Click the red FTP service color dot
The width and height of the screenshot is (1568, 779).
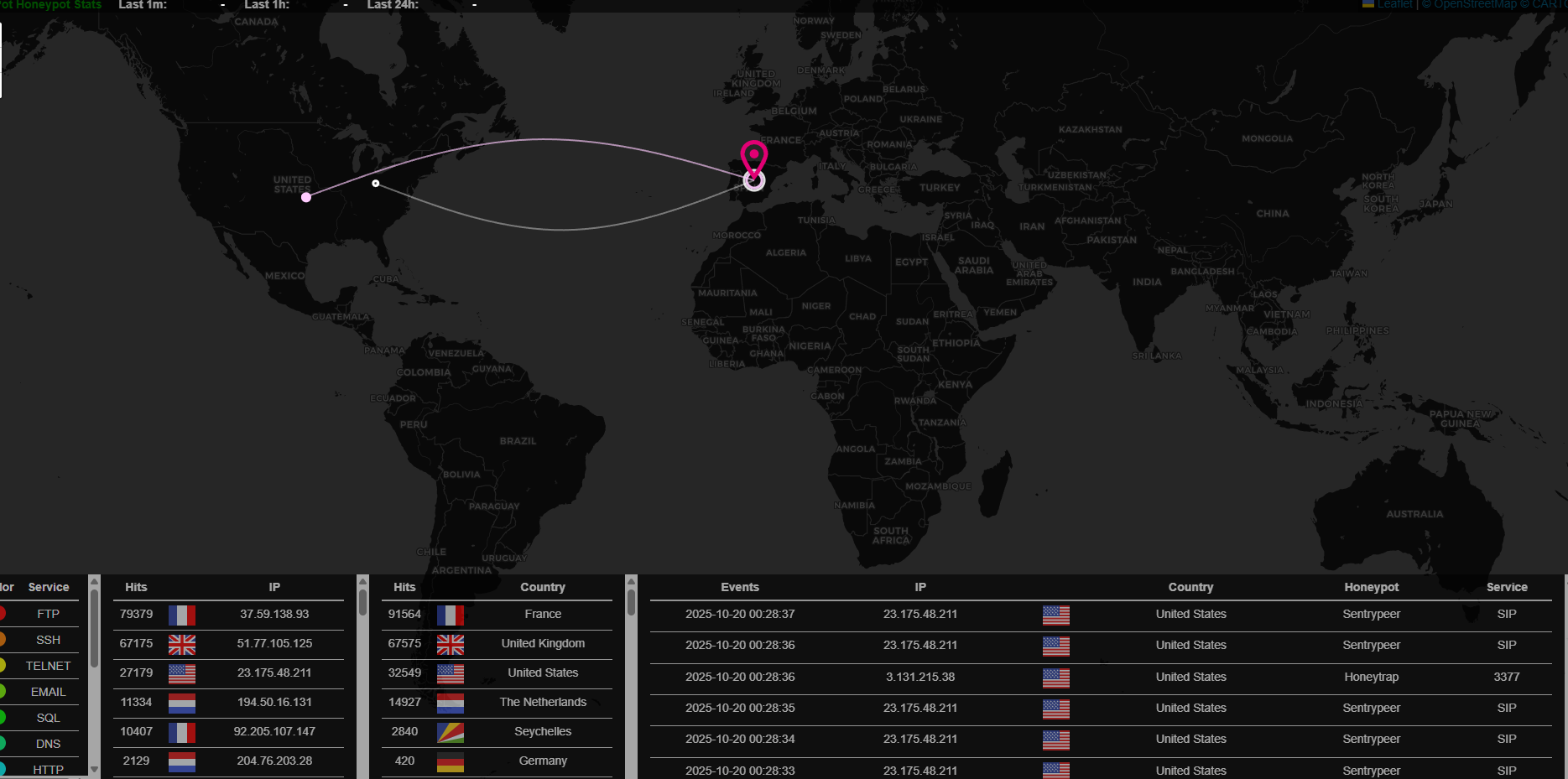(3, 614)
